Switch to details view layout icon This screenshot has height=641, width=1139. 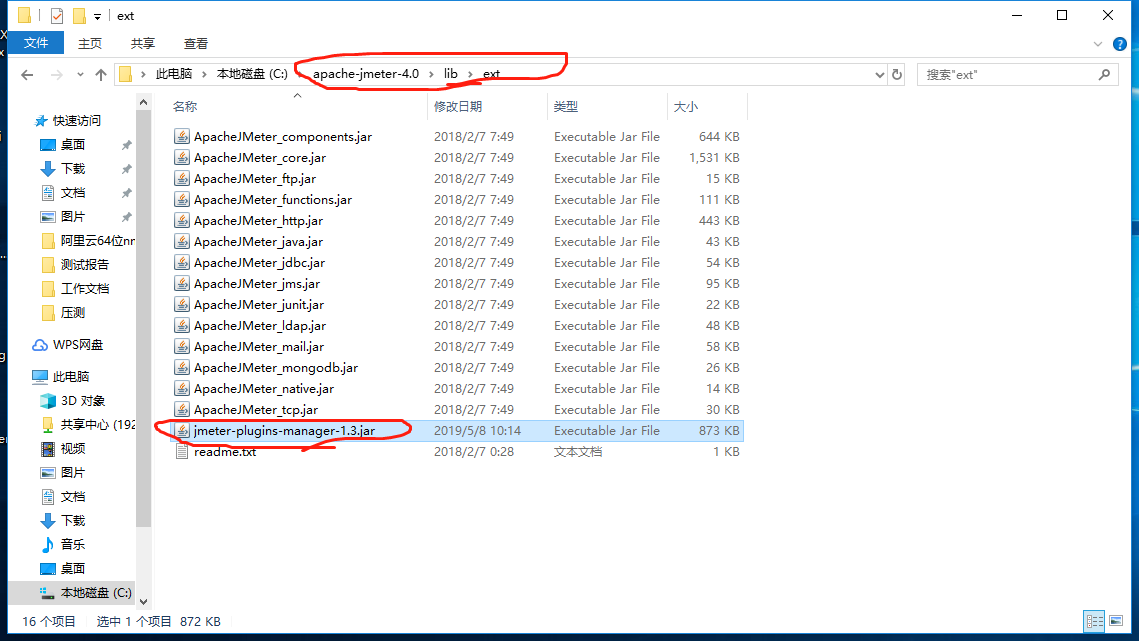click(x=1094, y=621)
